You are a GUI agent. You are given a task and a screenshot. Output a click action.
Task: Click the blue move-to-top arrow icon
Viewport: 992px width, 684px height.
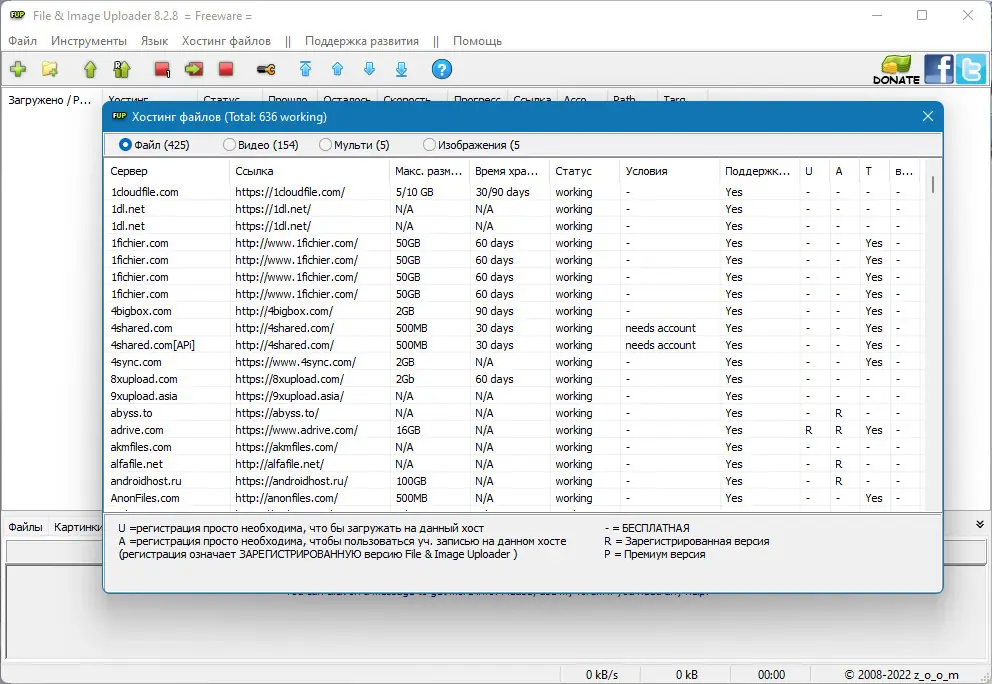click(306, 69)
